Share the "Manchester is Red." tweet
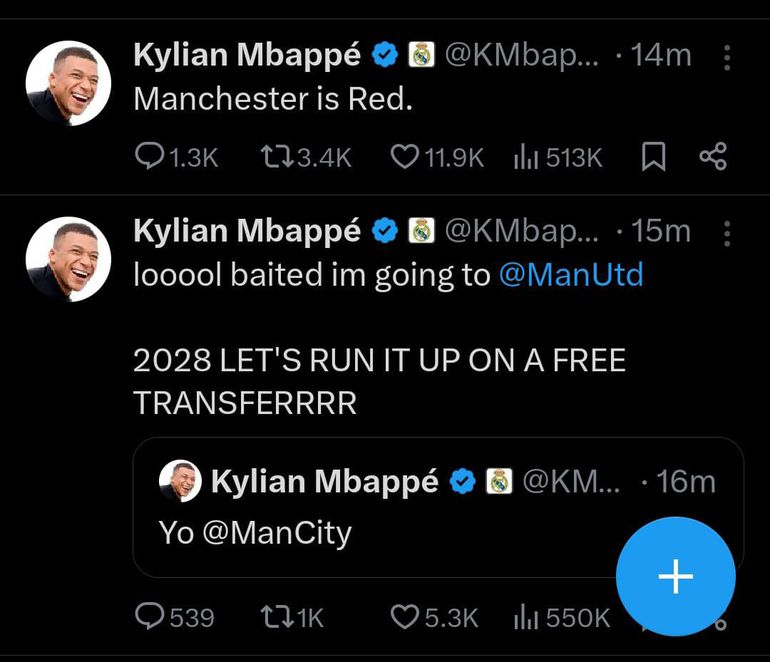Screen dimensions: 770x662 click(x=712, y=157)
